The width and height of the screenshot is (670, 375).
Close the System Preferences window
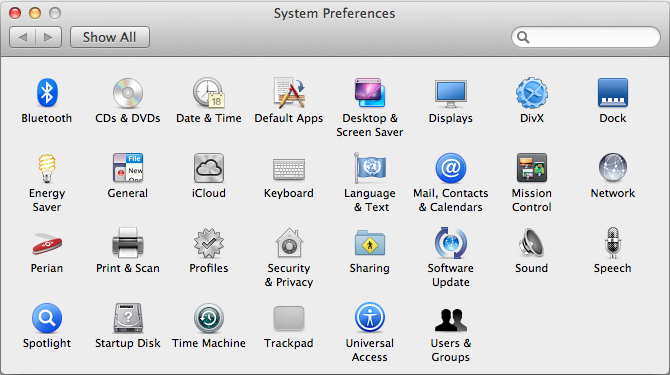(15, 13)
